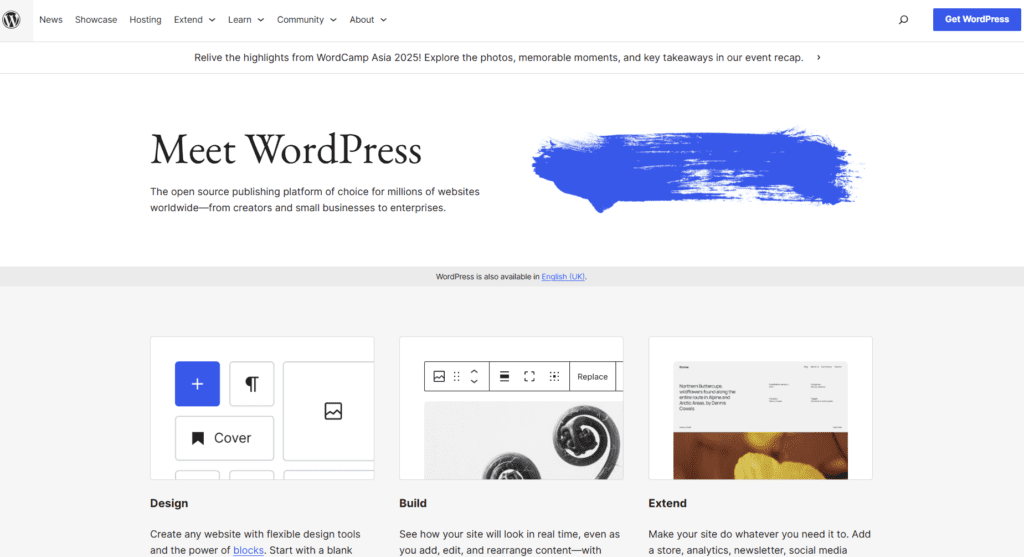The height and width of the screenshot is (557, 1024).
Task: Click the Extend card site preview thumbnail
Action: (x=760, y=421)
